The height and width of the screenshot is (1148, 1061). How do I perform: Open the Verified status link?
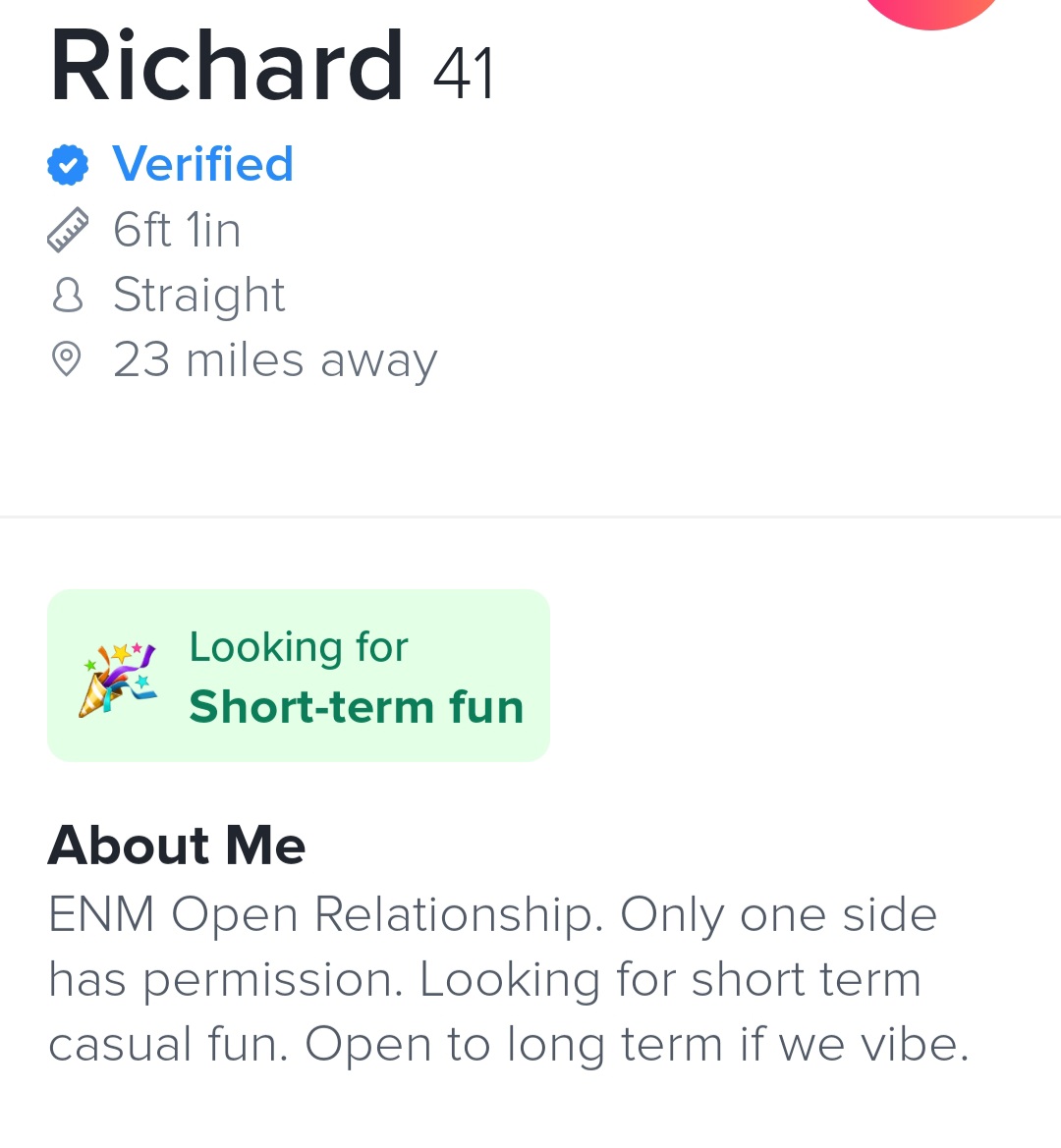point(202,164)
